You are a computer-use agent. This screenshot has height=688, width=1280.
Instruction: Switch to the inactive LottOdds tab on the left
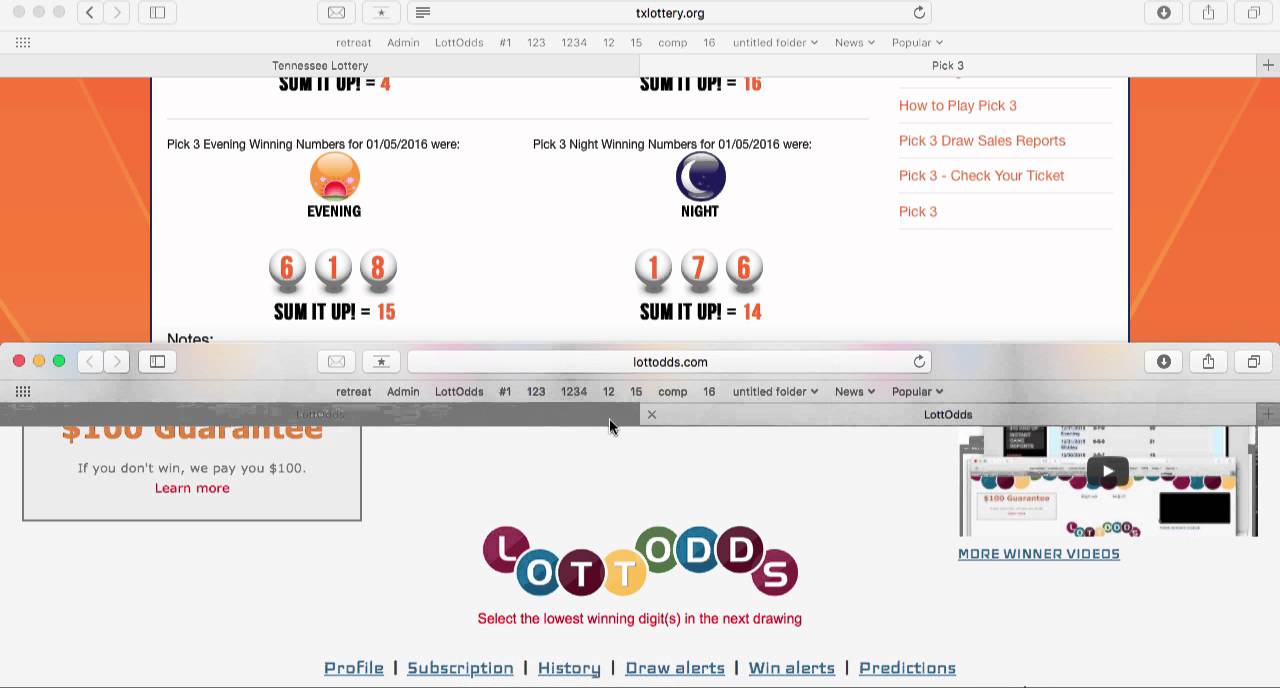coord(320,414)
